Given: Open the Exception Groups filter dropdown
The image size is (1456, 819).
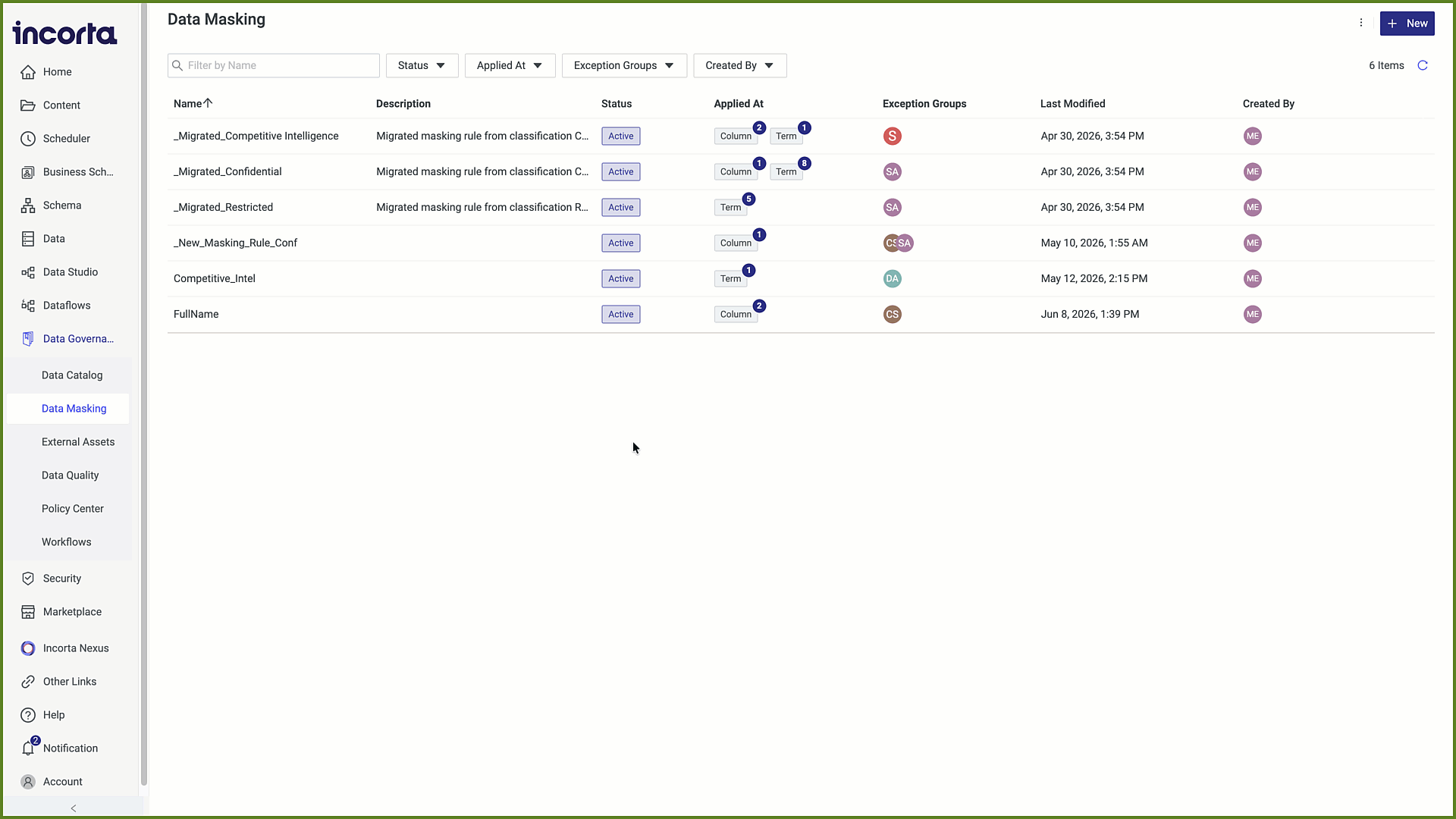Looking at the screenshot, I should pos(624,65).
